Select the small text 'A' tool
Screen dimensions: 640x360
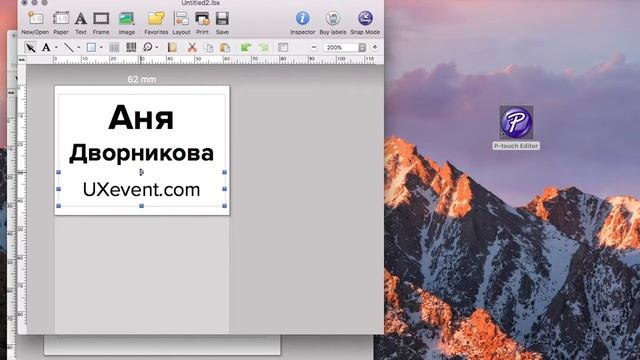pyautogui.click(x=46, y=47)
